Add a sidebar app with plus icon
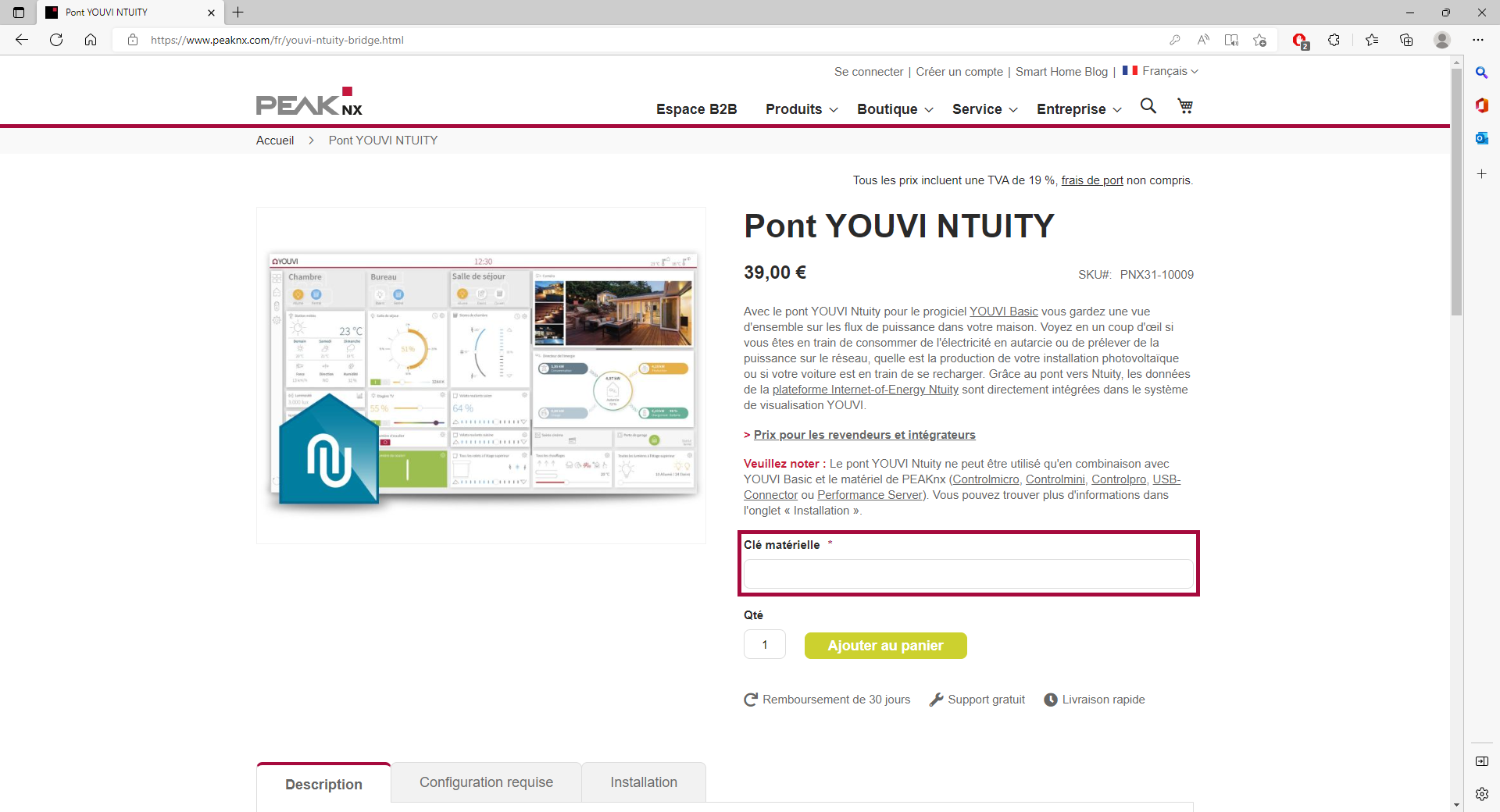This screenshot has height=812, width=1500. coord(1481,173)
